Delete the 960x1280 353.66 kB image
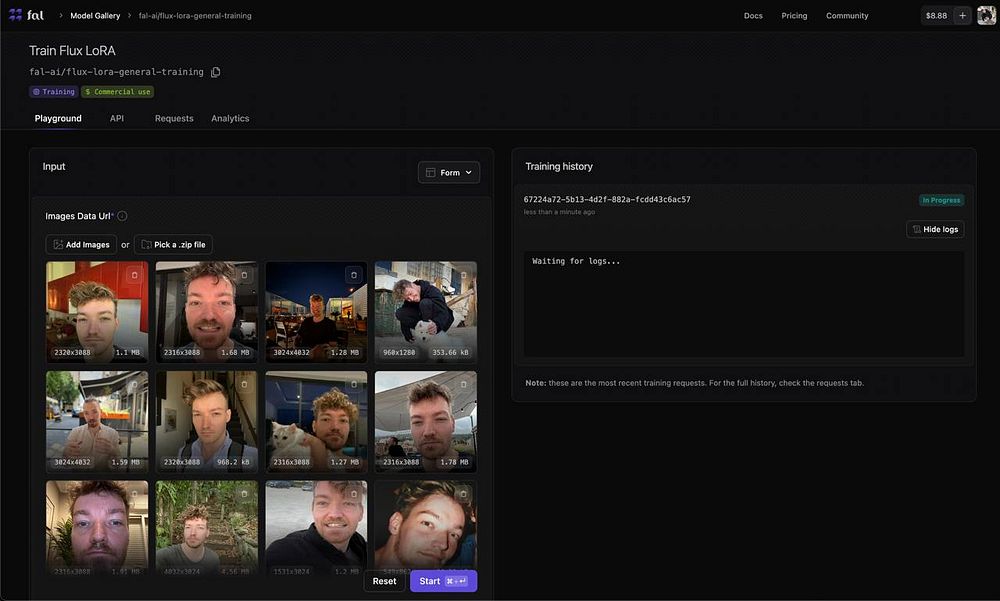Image resolution: width=1000 pixels, height=601 pixels. 464,275
